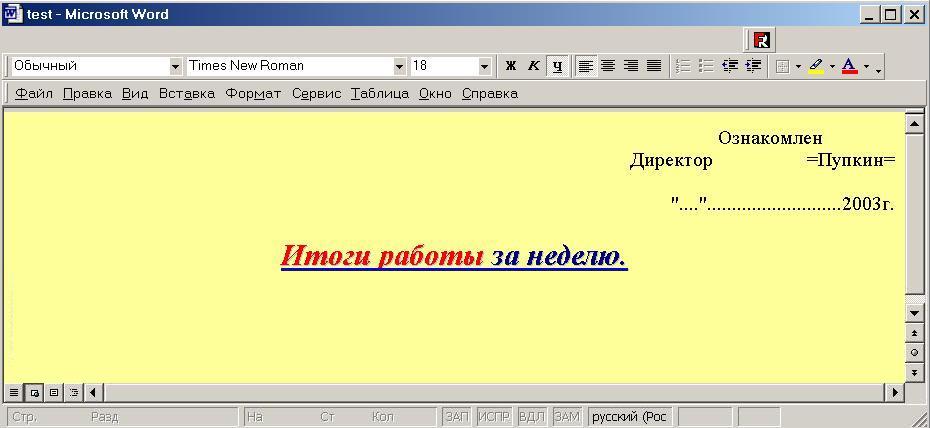This screenshot has height=428, width=930.
Task: Open the Формат menu
Action: pos(253,94)
